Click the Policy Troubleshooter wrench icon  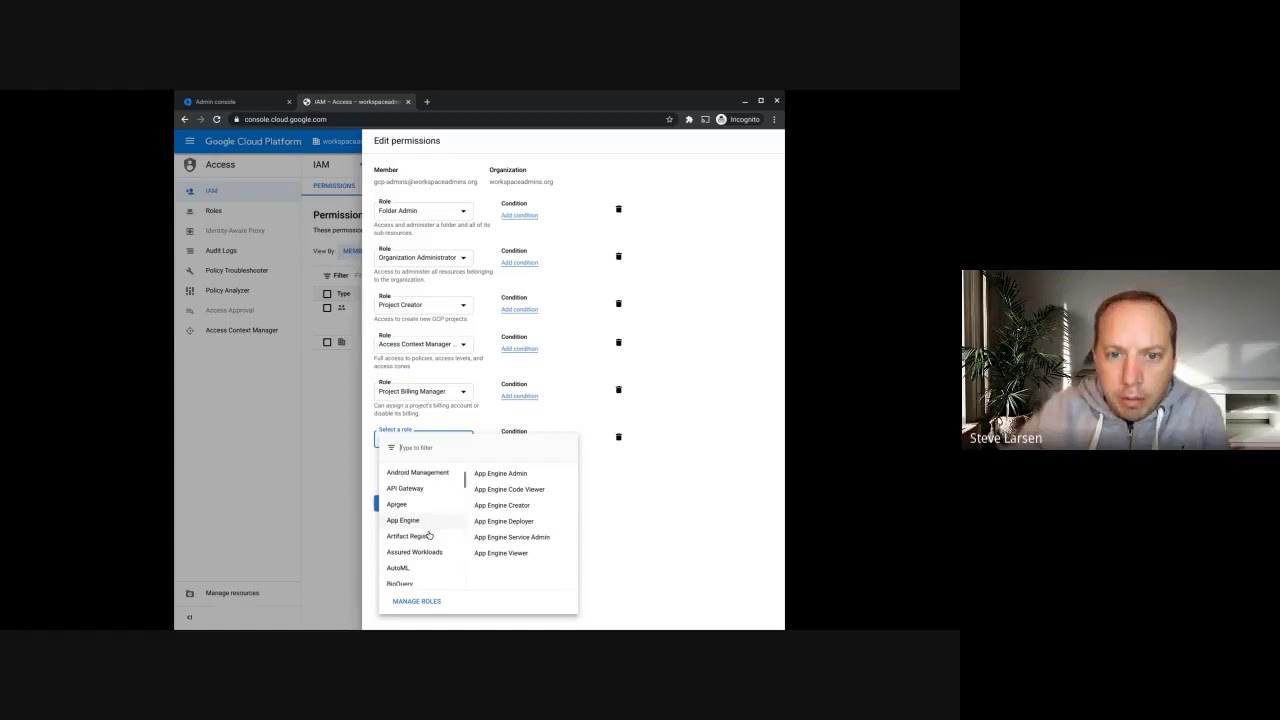pos(190,271)
